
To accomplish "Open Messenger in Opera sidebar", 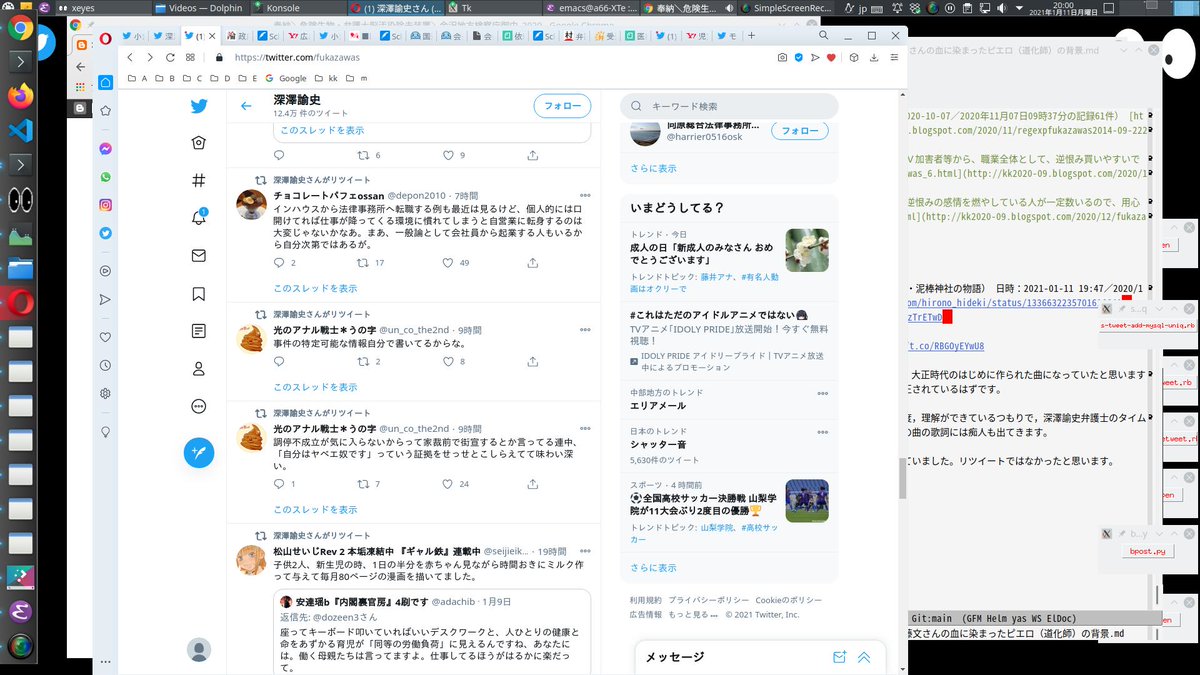I will [x=105, y=148].
